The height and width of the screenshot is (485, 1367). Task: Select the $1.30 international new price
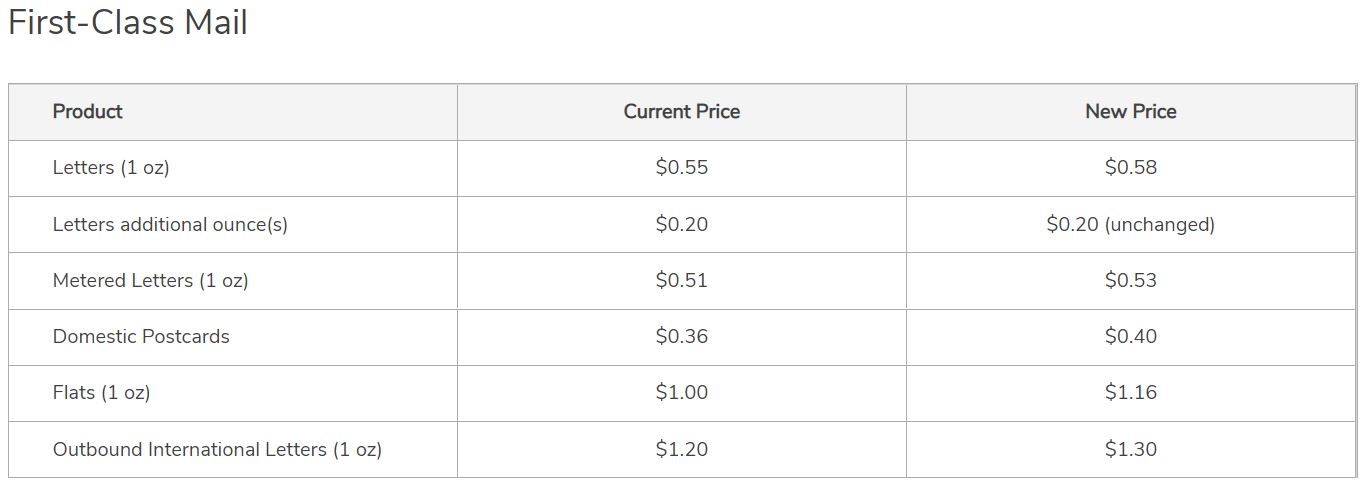tap(1131, 449)
